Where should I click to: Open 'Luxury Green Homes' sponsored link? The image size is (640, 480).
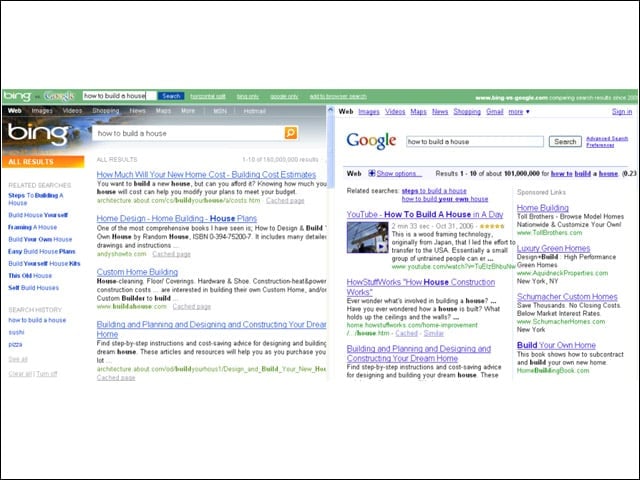553,248
